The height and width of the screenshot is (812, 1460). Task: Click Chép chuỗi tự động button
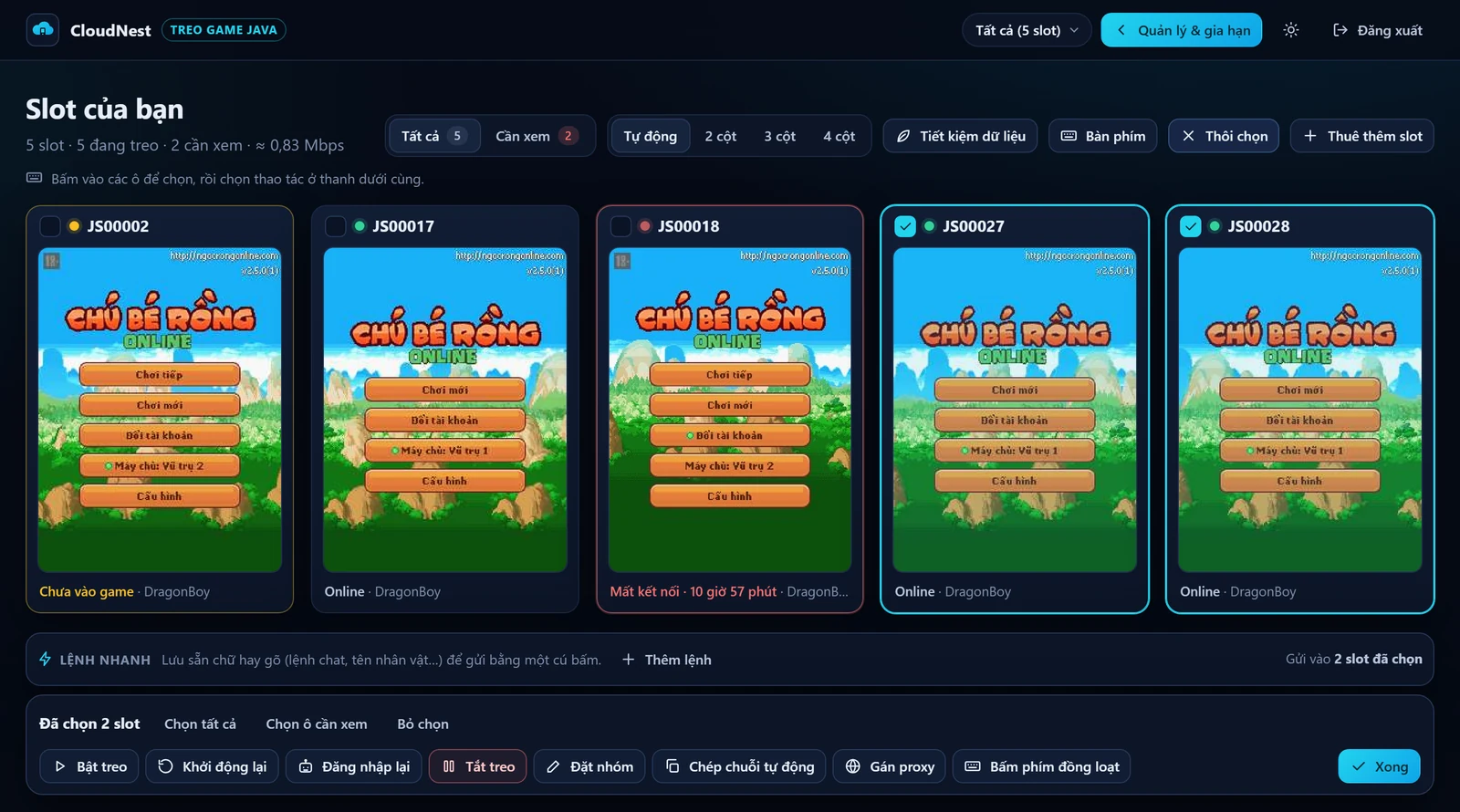pos(739,766)
